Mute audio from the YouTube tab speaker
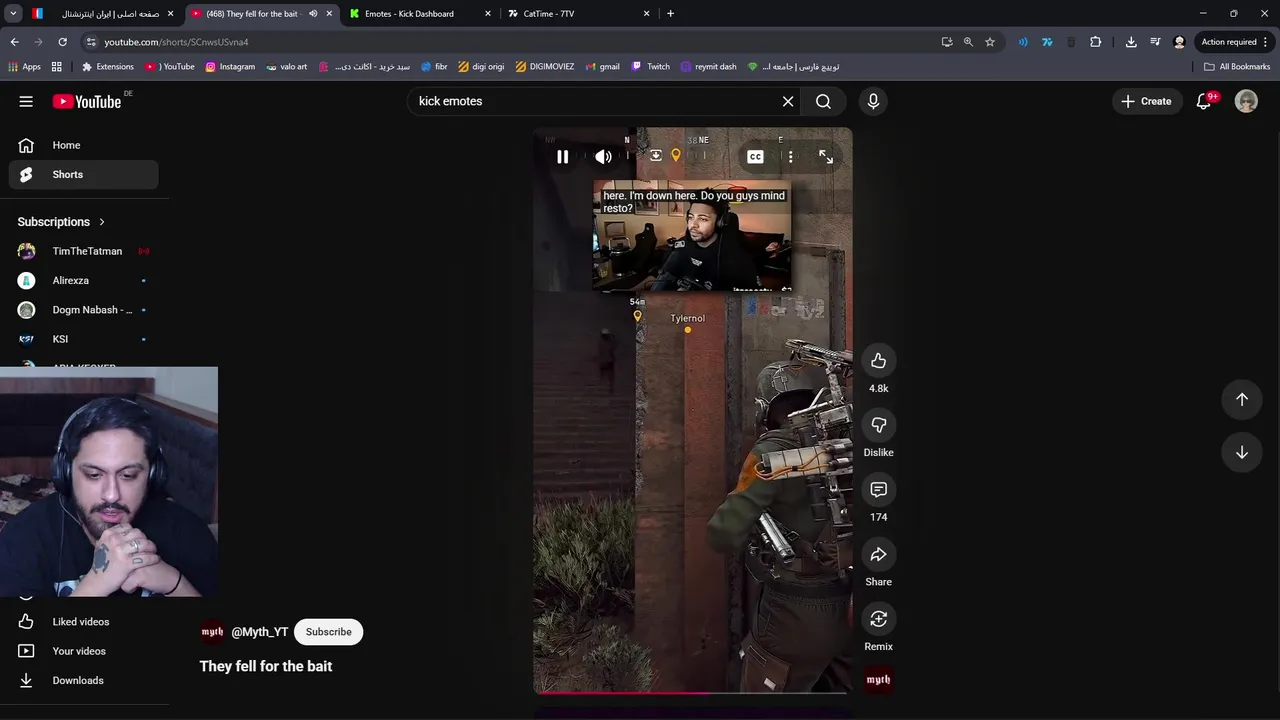 point(313,14)
